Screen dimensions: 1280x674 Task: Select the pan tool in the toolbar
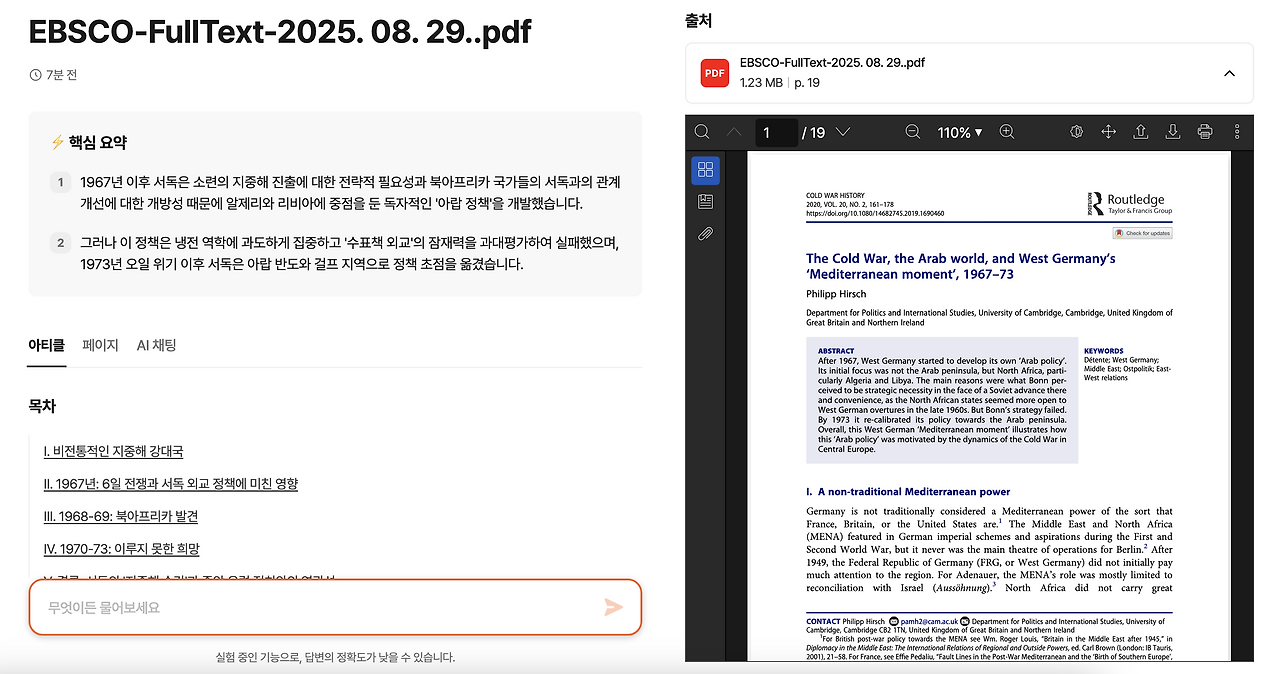coord(1109,131)
